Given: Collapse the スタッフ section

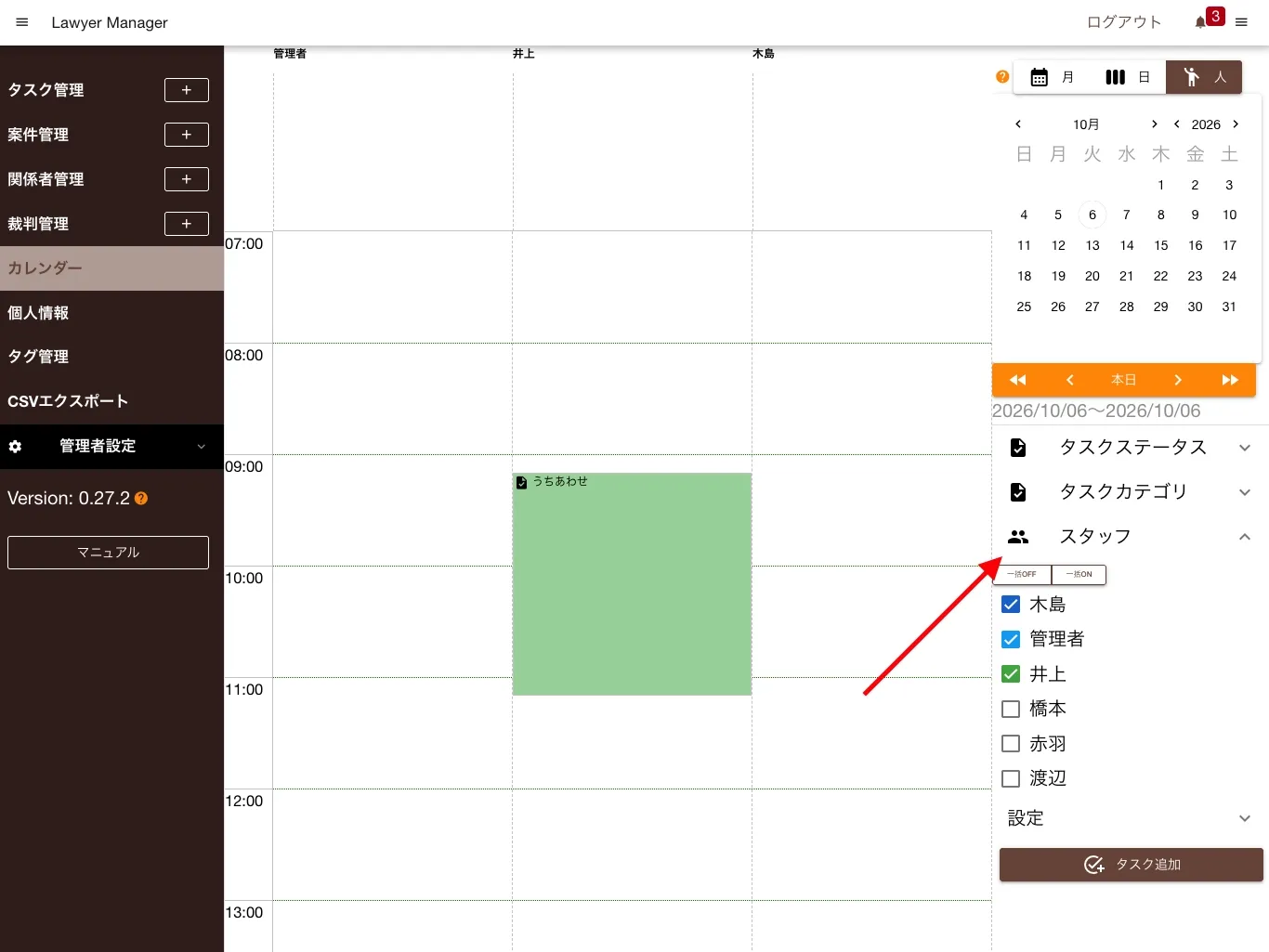Looking at the screenshot, I should [x=1130, y=537].
